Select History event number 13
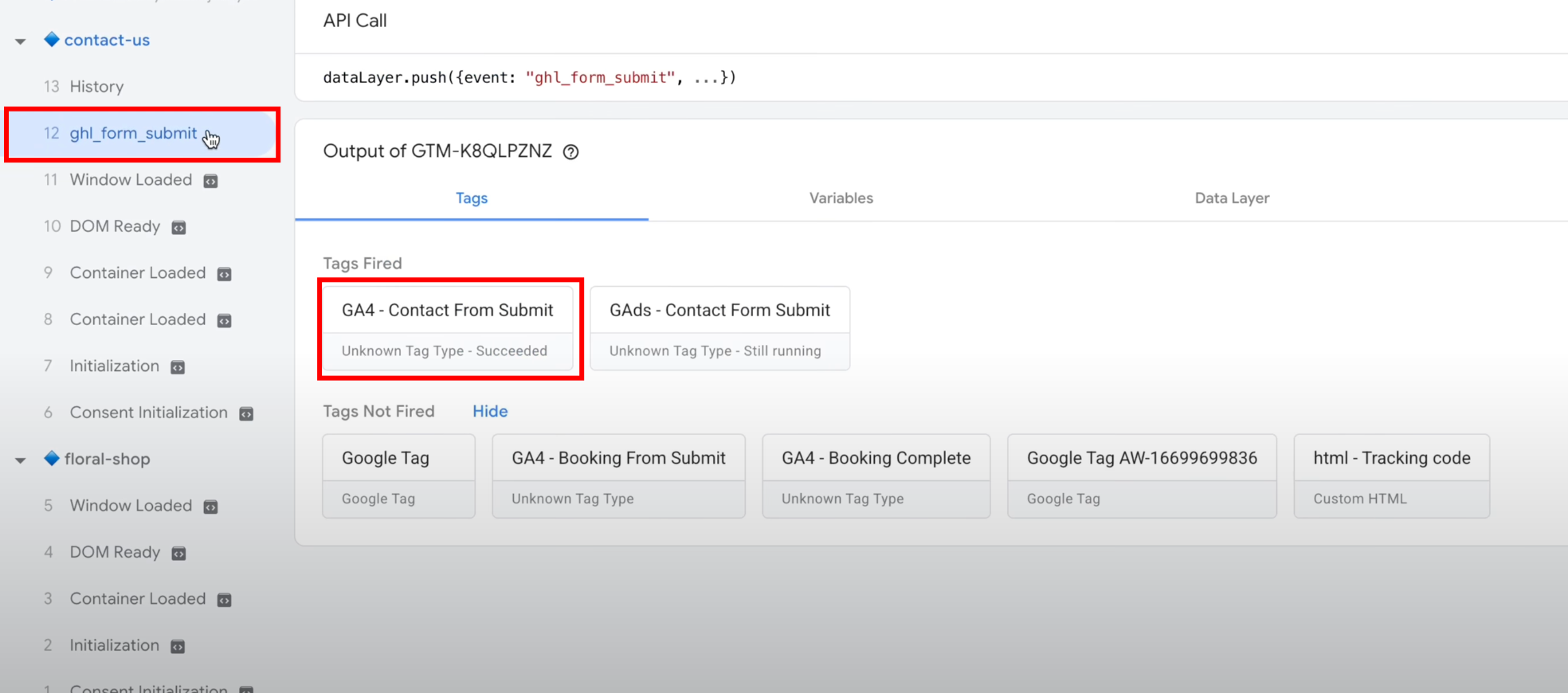 point(96,87)
